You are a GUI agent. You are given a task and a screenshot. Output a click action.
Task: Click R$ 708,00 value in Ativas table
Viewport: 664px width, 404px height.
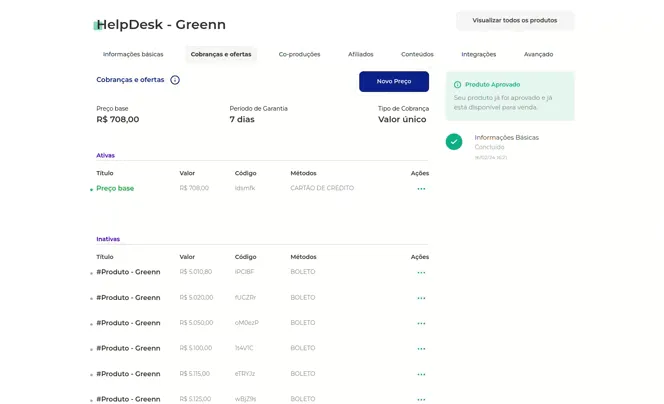click(x=194, y=188)
